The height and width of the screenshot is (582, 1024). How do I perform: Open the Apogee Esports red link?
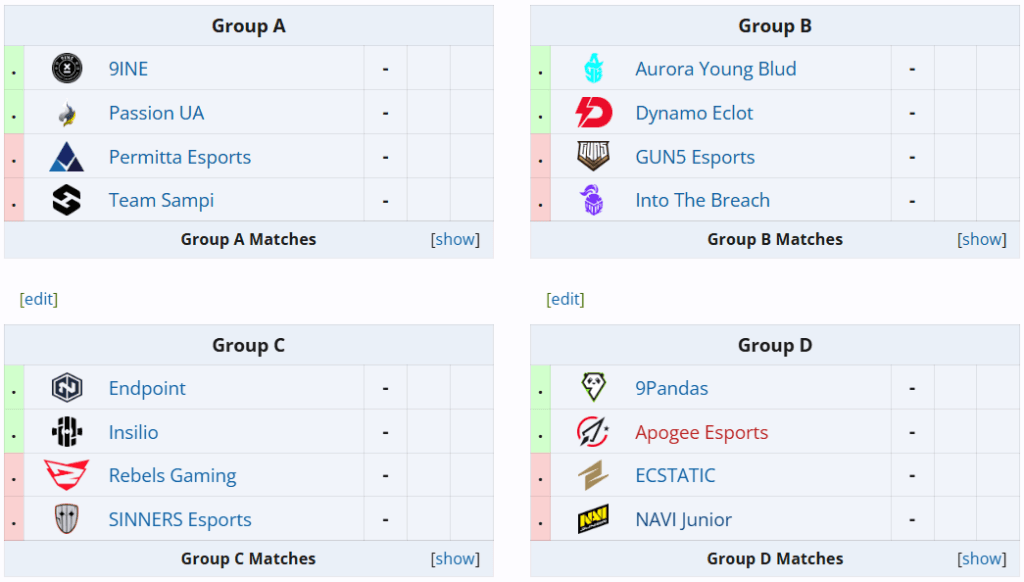701,432
